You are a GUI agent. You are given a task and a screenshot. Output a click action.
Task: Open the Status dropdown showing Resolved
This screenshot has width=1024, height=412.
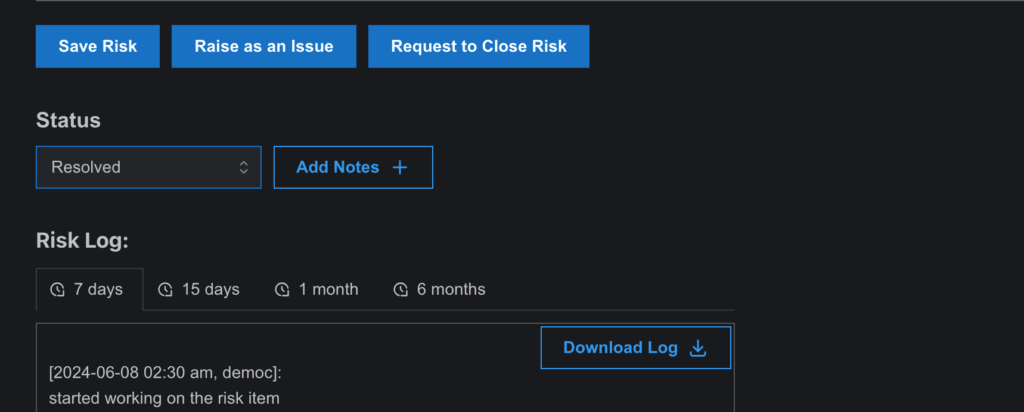click(x=148, y=167)
